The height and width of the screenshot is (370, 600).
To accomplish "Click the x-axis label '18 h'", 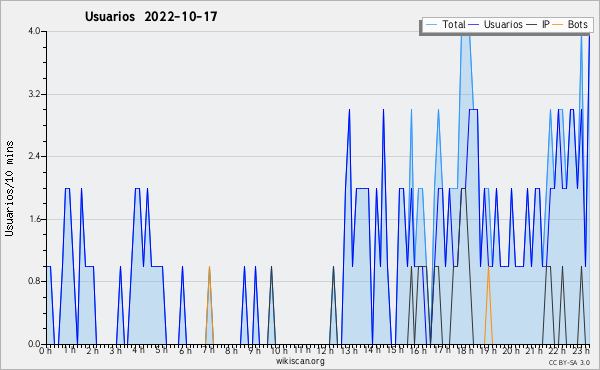I will tap(465, 351).
